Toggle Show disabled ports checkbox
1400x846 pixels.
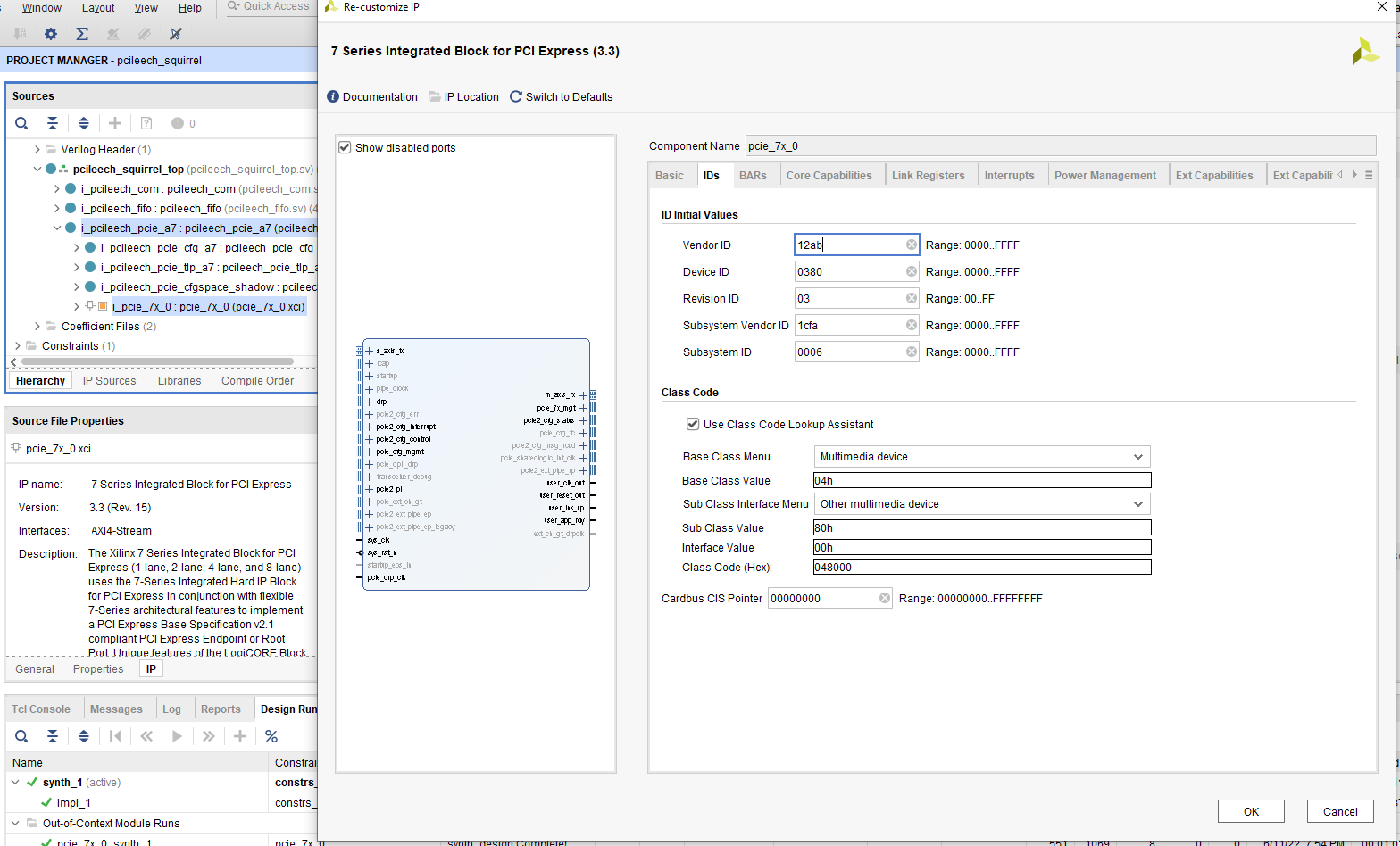[345, 147]
